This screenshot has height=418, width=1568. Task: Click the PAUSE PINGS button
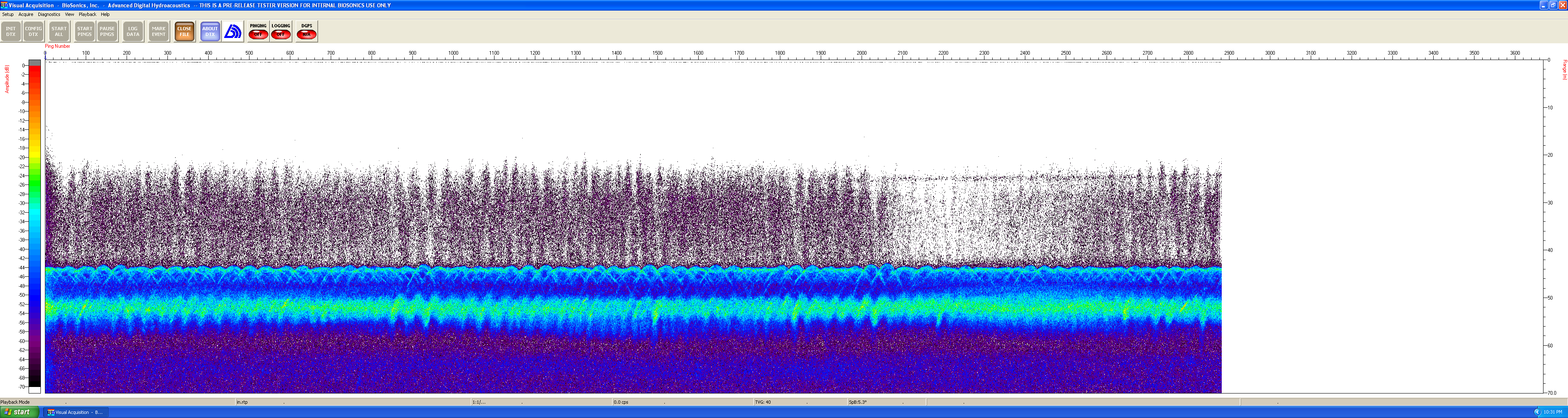pos(107,32)
